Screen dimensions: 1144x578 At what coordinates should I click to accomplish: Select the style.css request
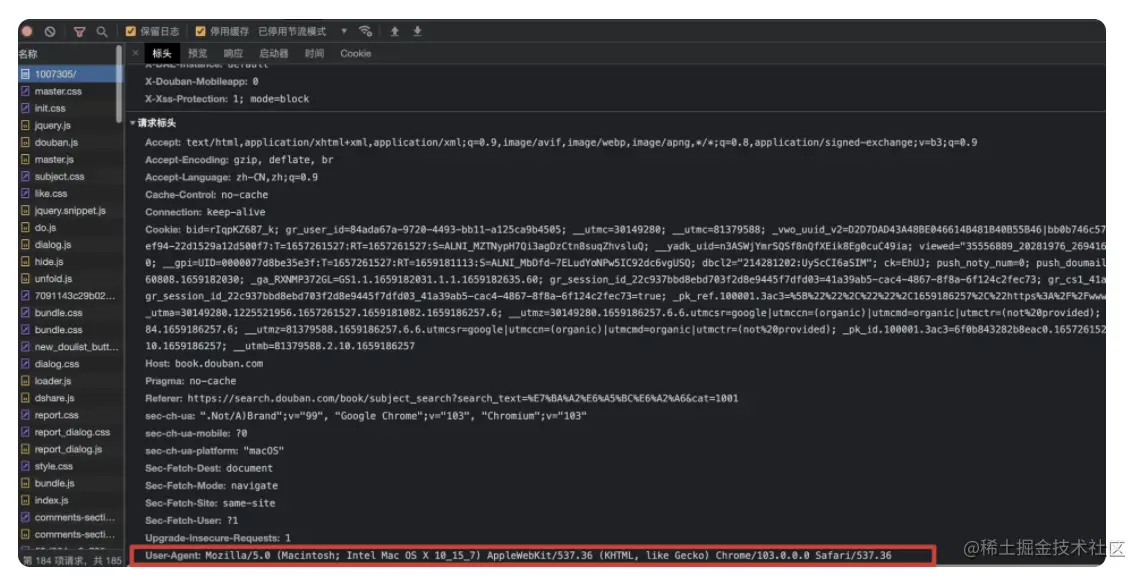pyautogui.click(x=69, y=466)
